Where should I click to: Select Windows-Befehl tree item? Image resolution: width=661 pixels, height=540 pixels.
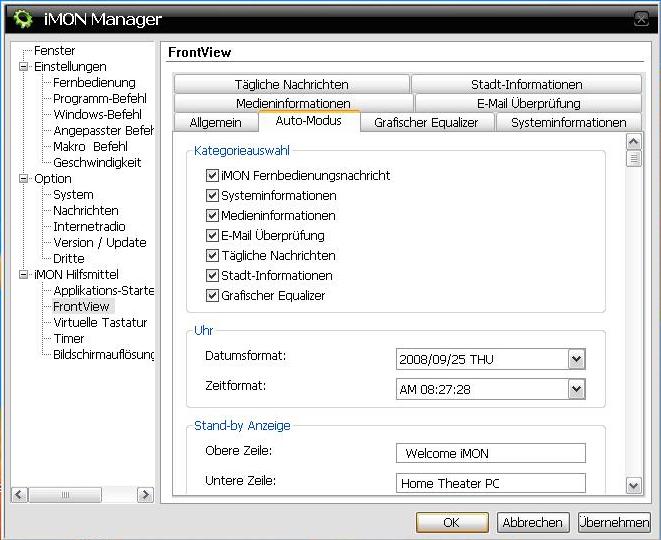pos(97,115)
